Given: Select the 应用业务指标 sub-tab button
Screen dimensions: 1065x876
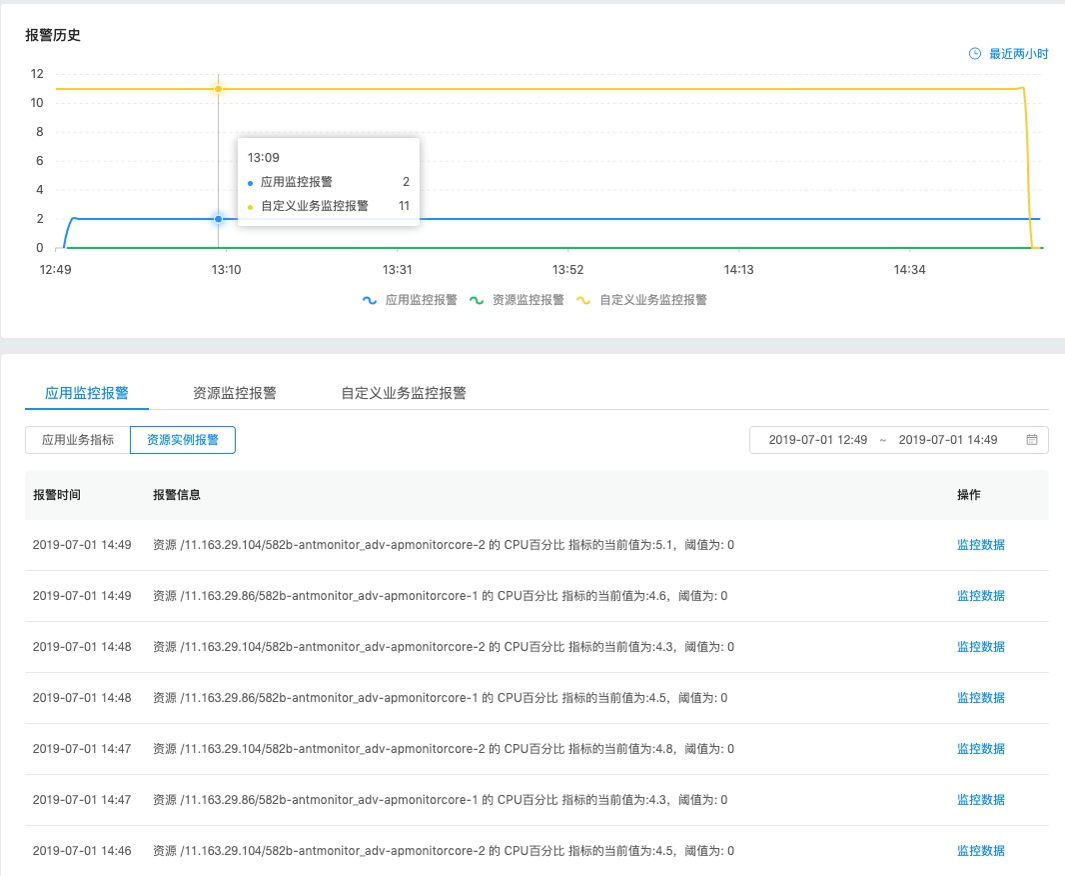Looking at the screenshot, I should 78,439.
